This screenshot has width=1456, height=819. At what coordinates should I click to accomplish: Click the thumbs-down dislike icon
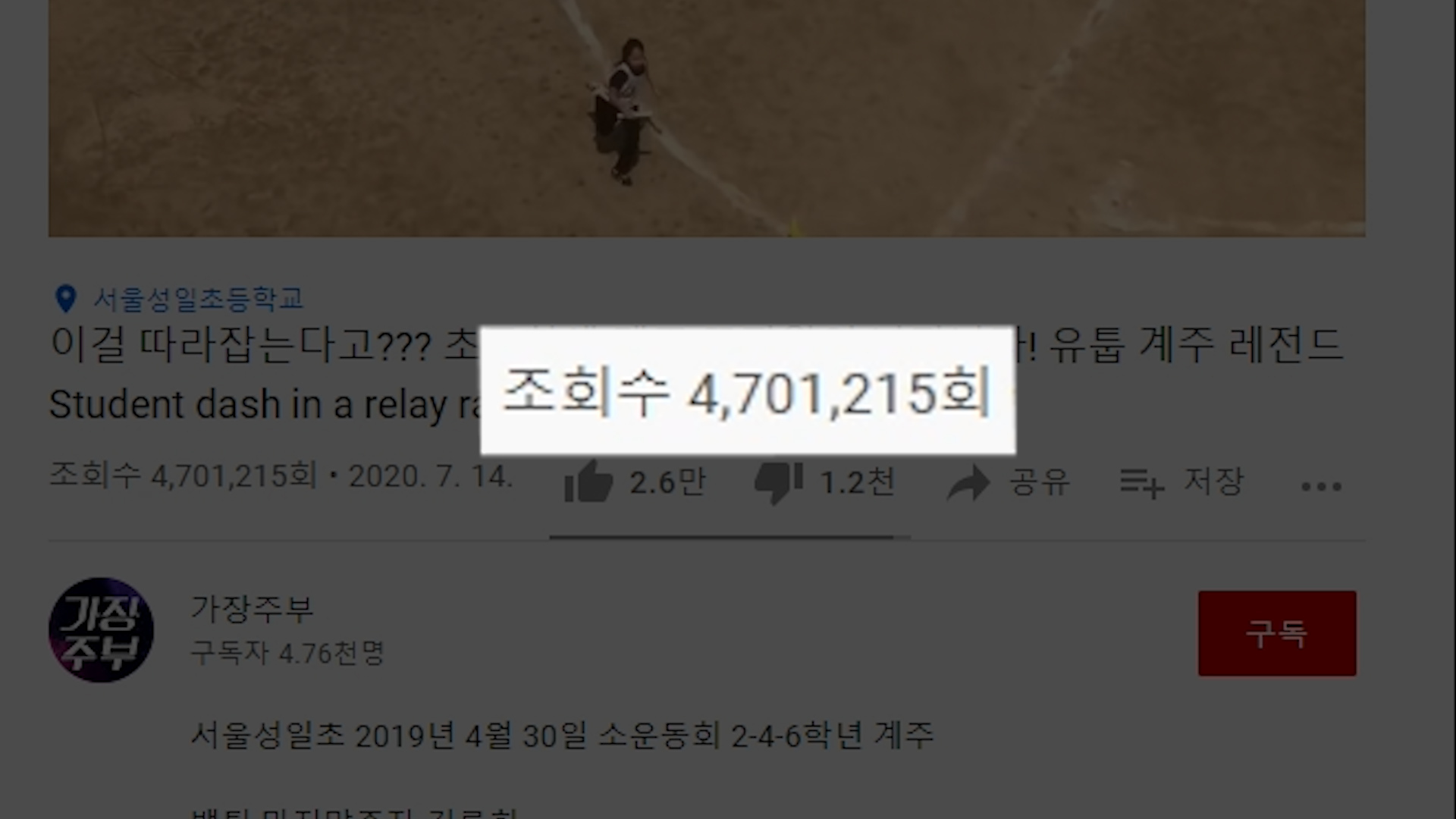click(779, 483)
